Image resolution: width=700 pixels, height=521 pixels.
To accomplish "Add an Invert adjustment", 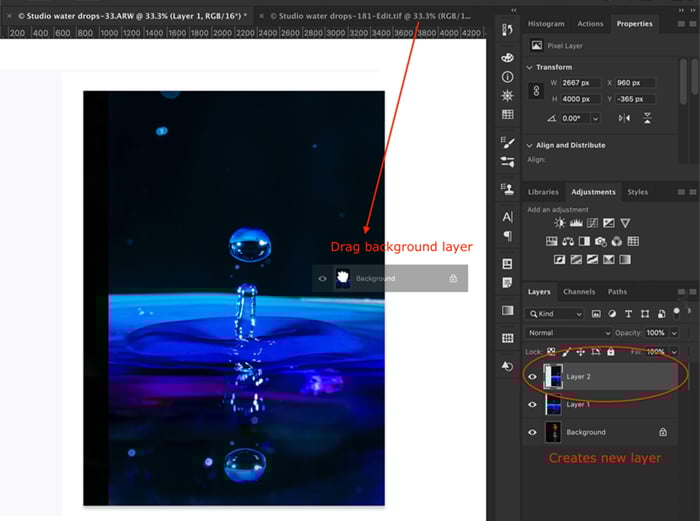I will point(559,259).
